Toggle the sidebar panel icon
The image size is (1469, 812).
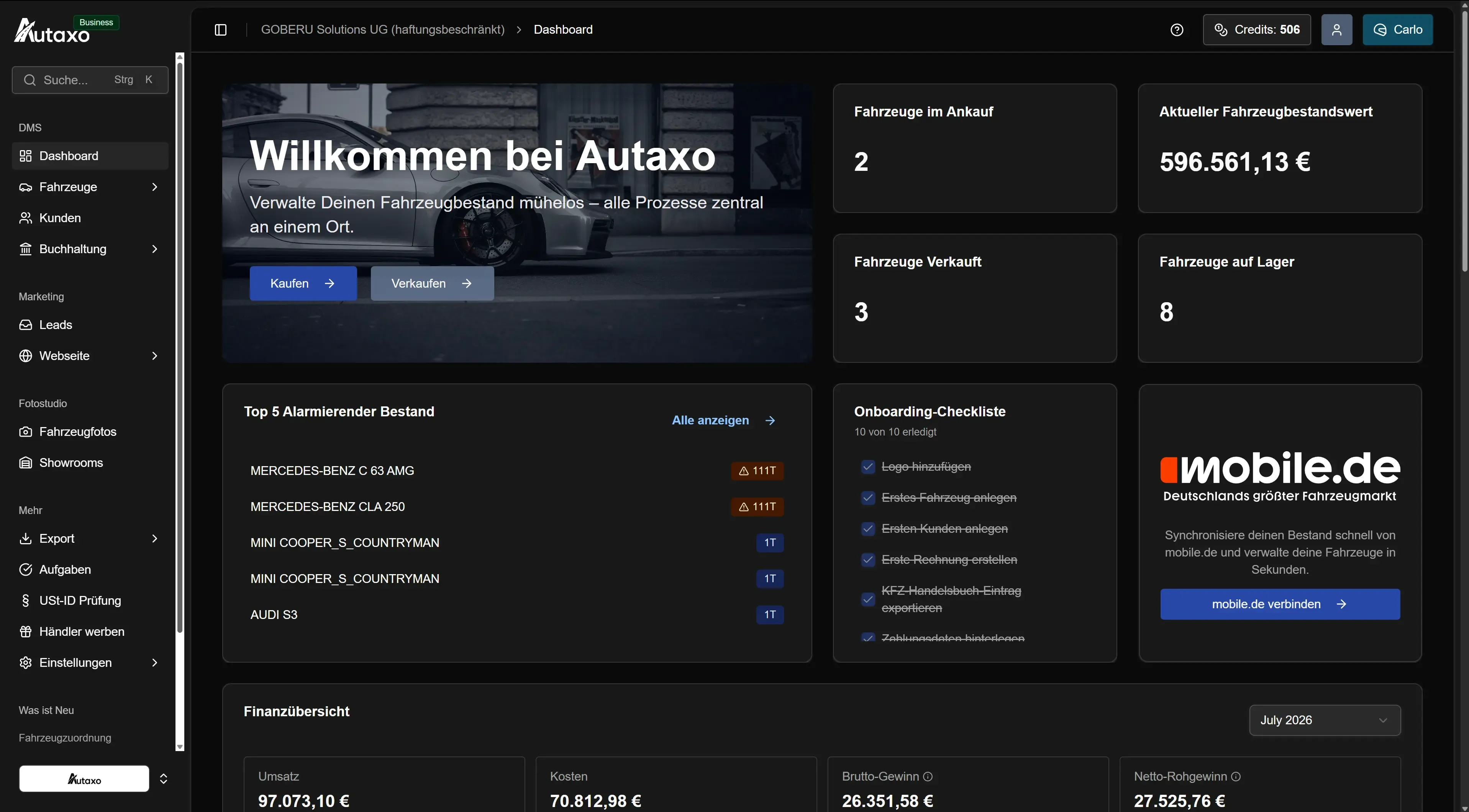221,29
